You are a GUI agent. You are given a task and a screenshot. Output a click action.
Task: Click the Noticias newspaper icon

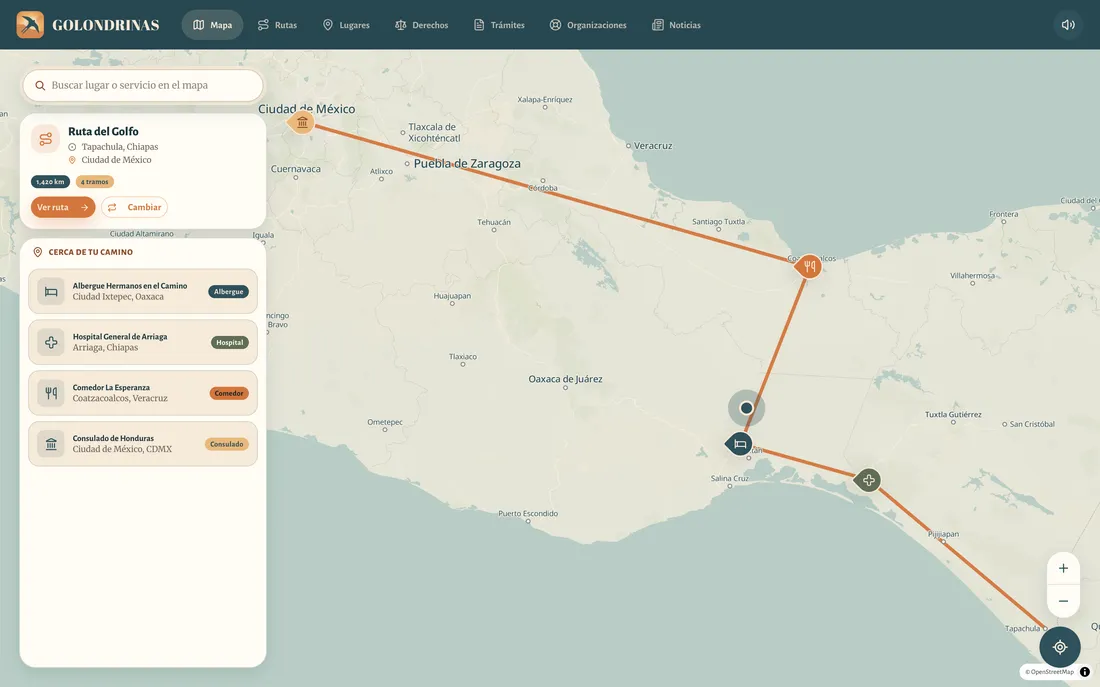[x=657, y=25]
